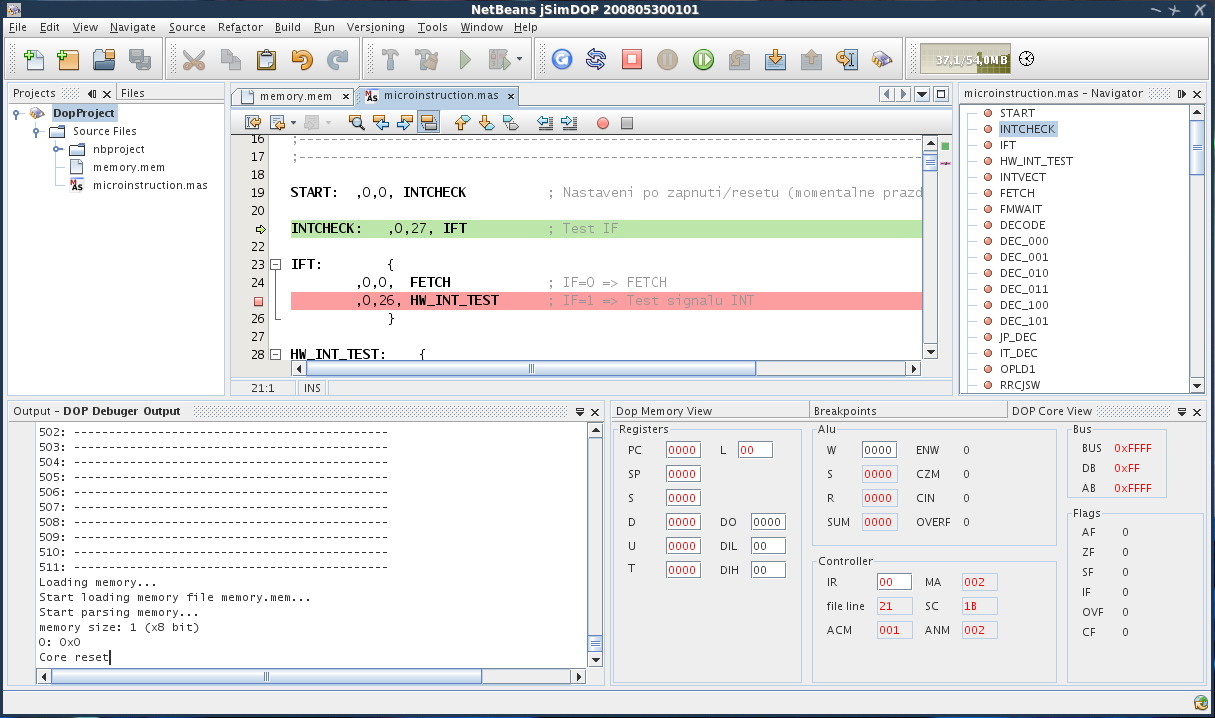This screenshot has height=718, width=1215.
Task: Close the memory.mem tab
Action: point(346,97)
